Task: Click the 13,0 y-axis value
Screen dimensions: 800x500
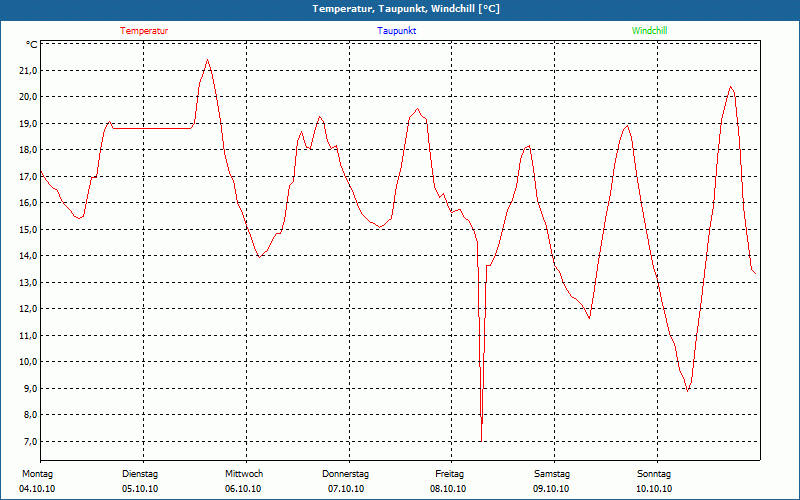Action: (x=29, y=283)
